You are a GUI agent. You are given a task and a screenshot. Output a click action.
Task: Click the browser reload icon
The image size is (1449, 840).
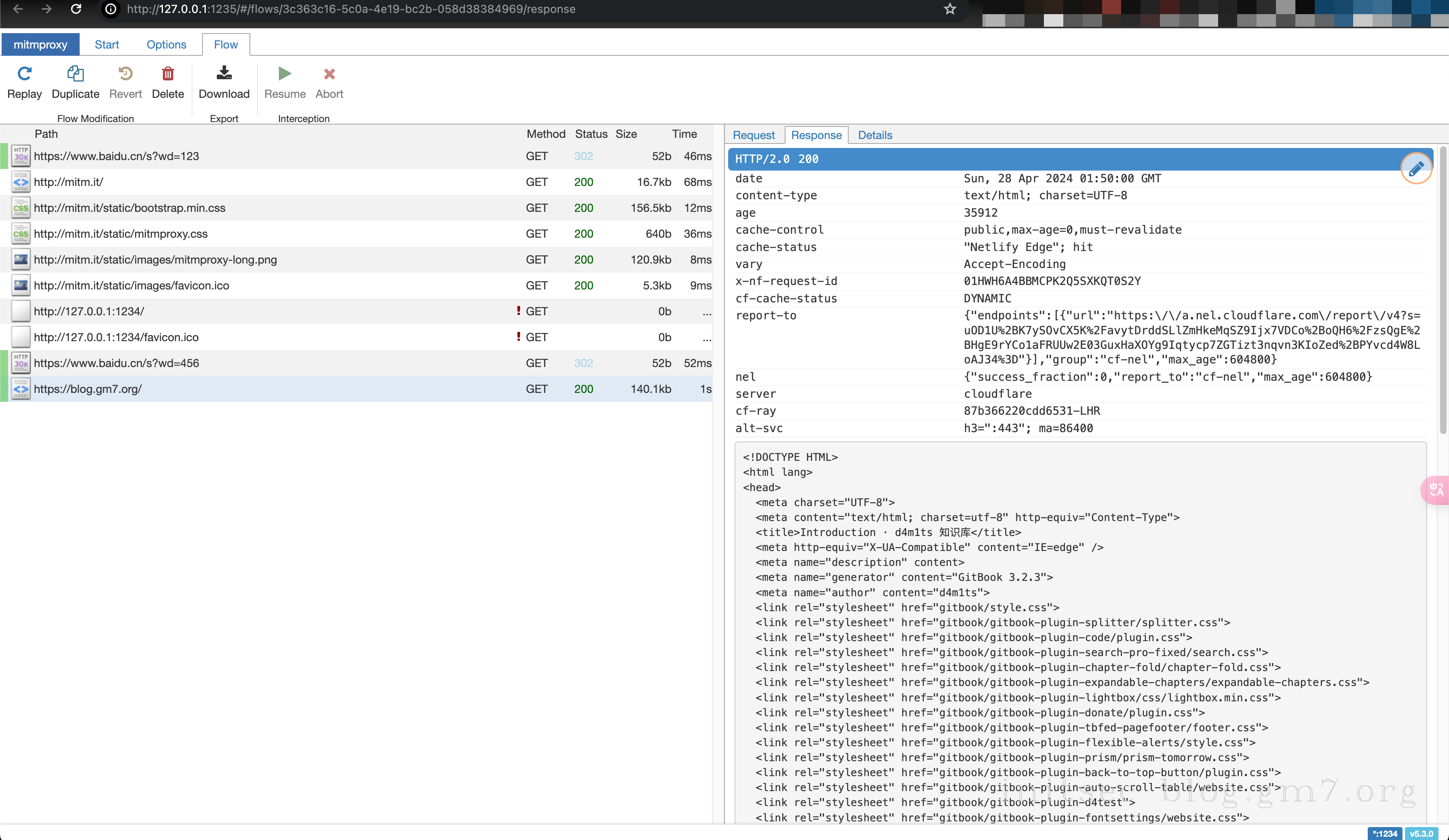(x=76, y=9)
